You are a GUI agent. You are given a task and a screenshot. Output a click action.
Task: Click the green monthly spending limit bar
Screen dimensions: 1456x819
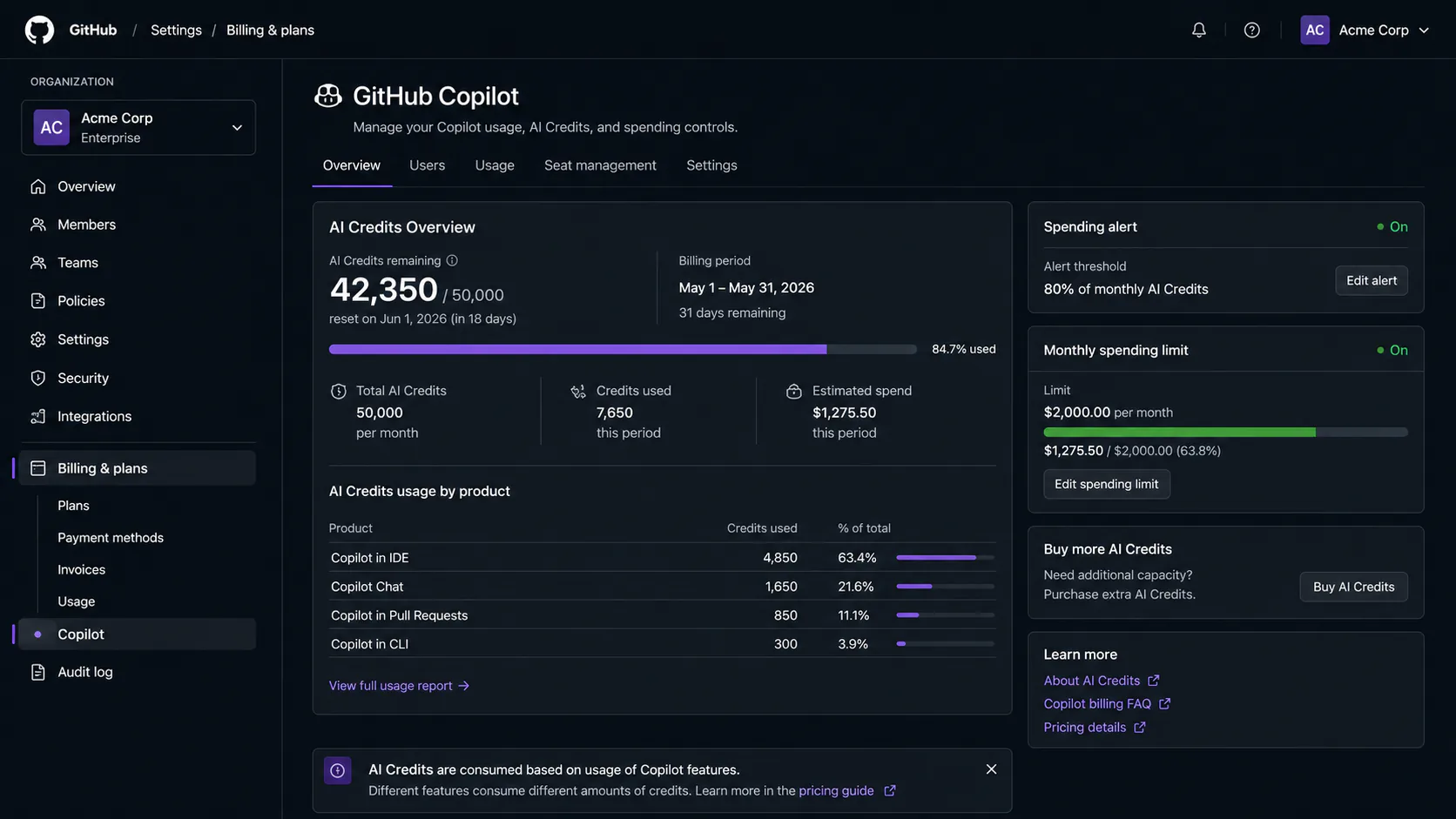click(x=1225, y=433)
